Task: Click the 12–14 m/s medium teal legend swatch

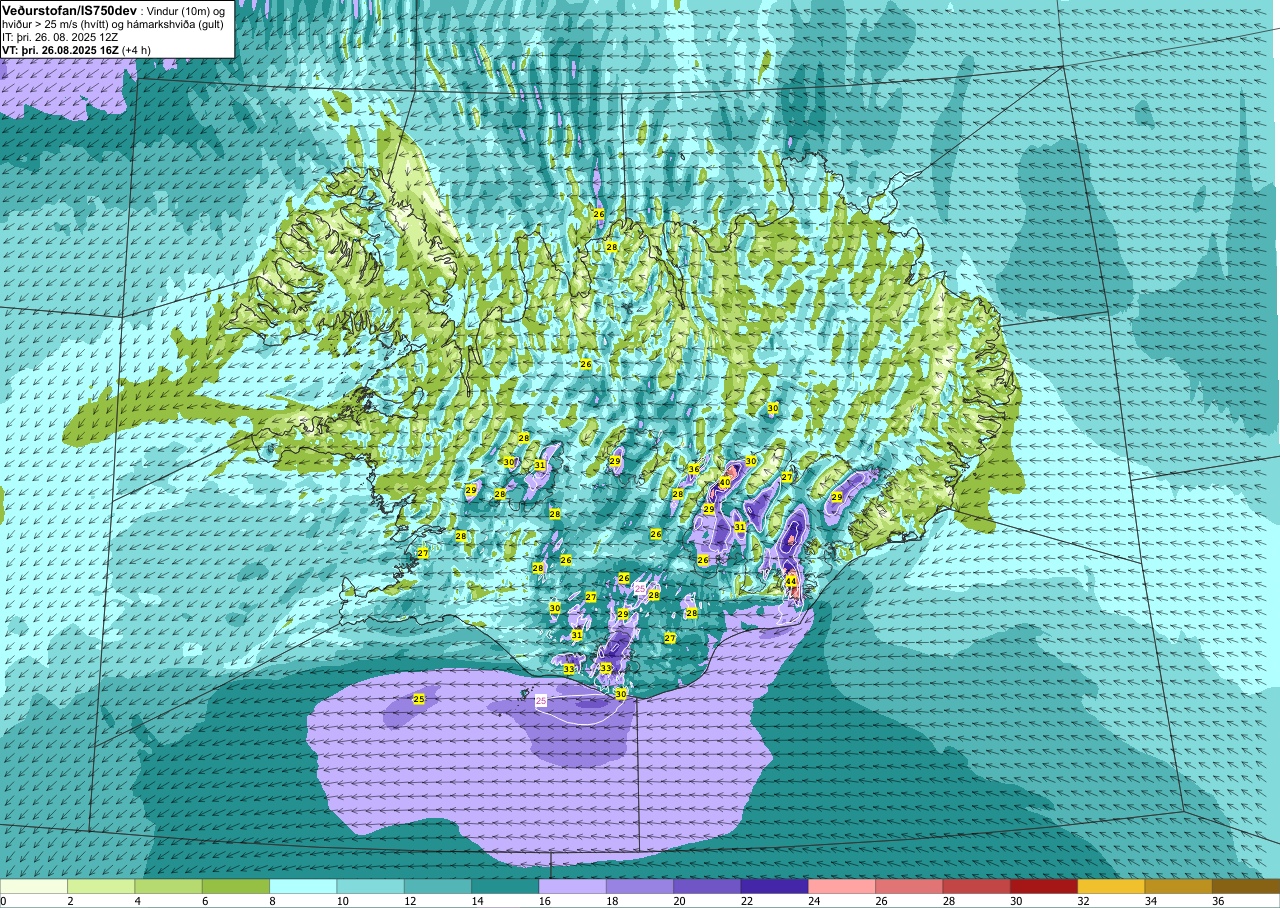Action: click(438, 886)
